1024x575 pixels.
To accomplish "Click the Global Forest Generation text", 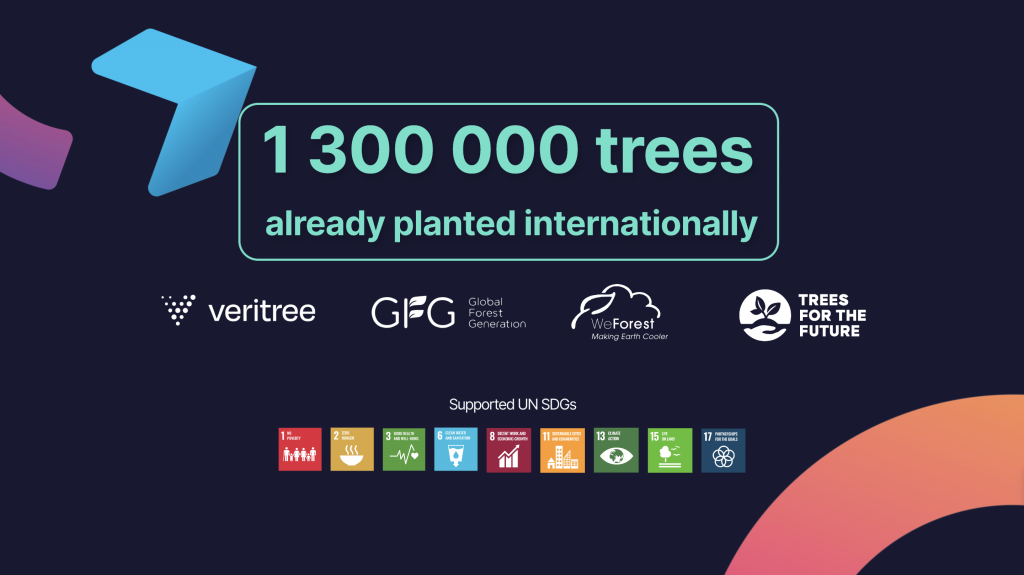I will (x=497, y=313).
